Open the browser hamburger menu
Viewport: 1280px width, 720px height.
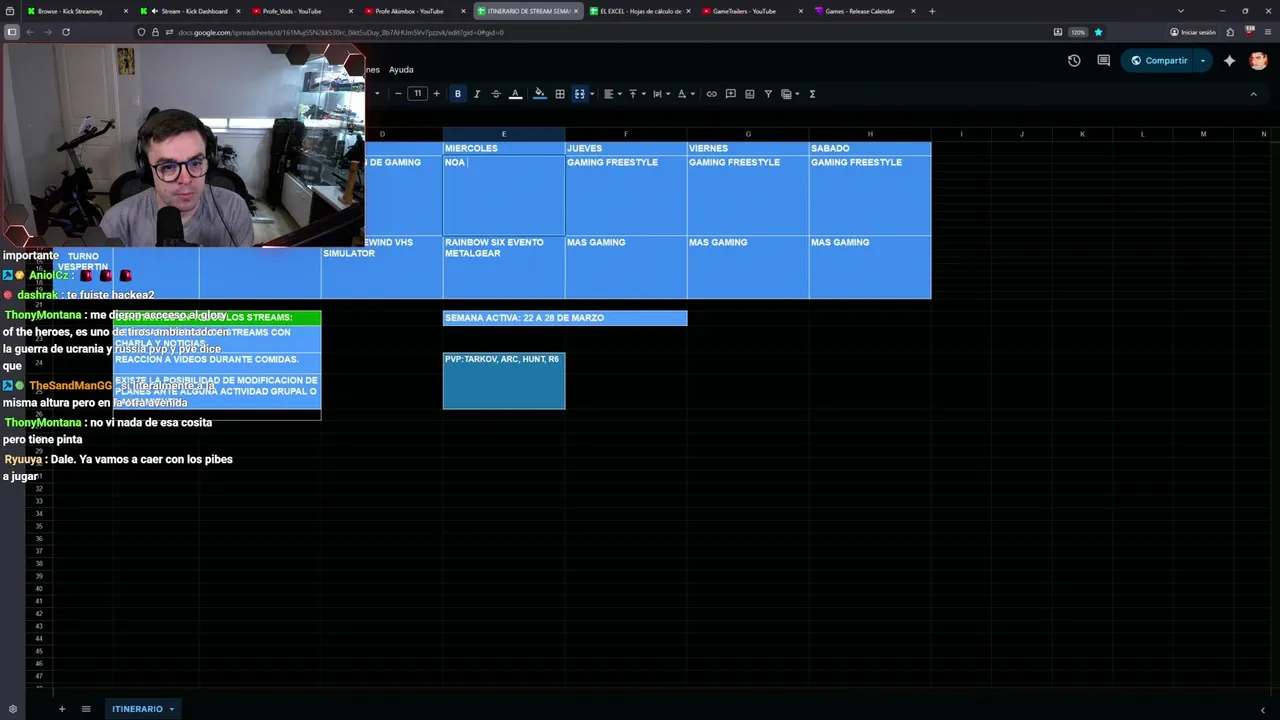[x=1268, y=32]
